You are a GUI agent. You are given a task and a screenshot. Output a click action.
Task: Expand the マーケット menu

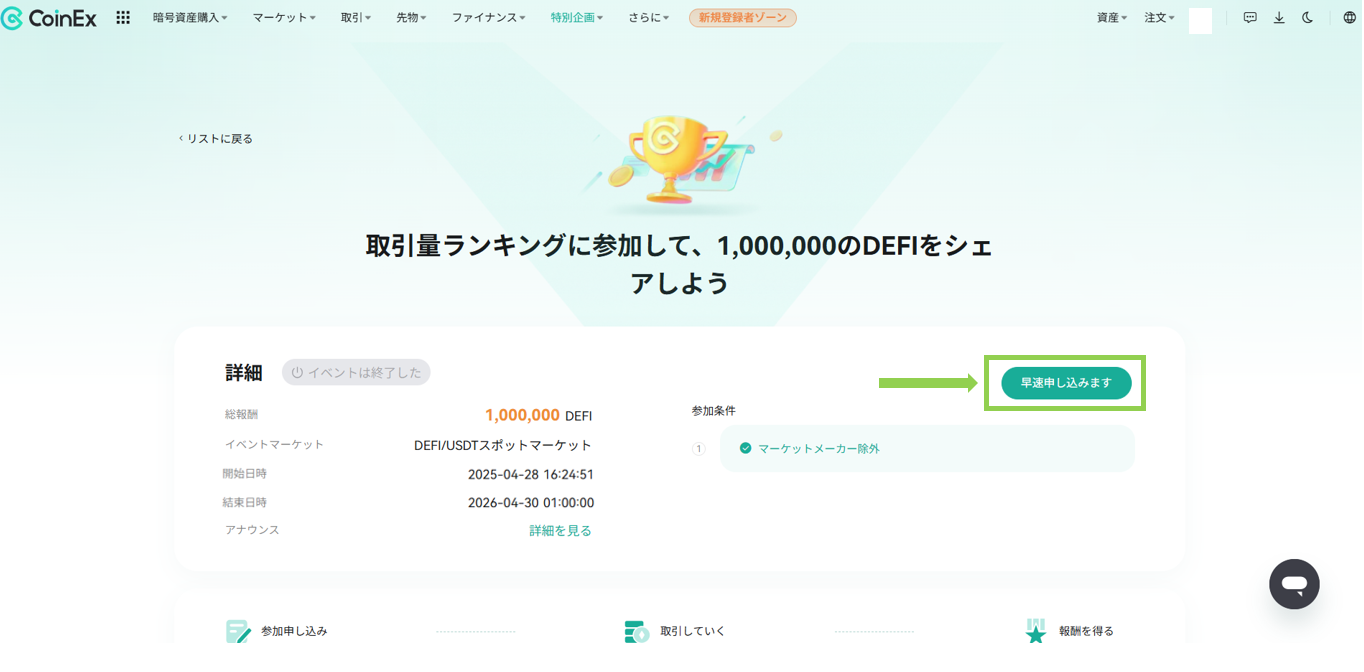(x=284, y=18)
